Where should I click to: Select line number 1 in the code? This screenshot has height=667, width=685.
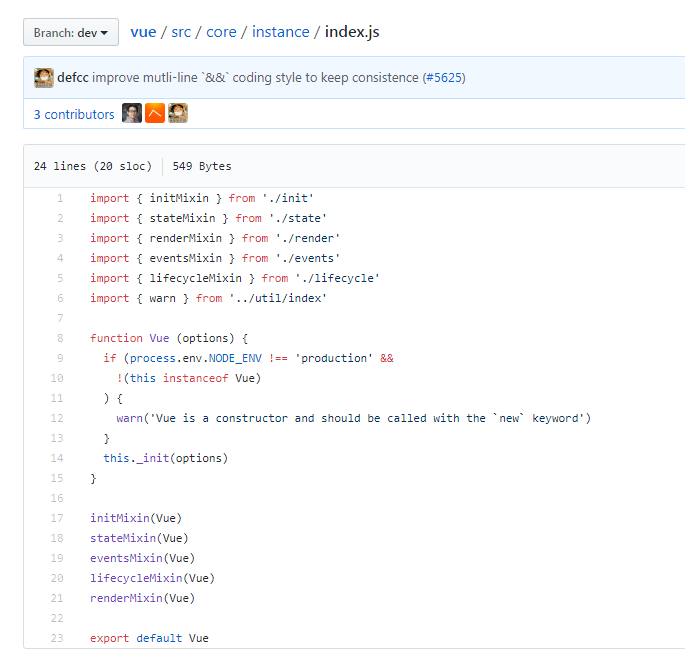click(60, 198)
